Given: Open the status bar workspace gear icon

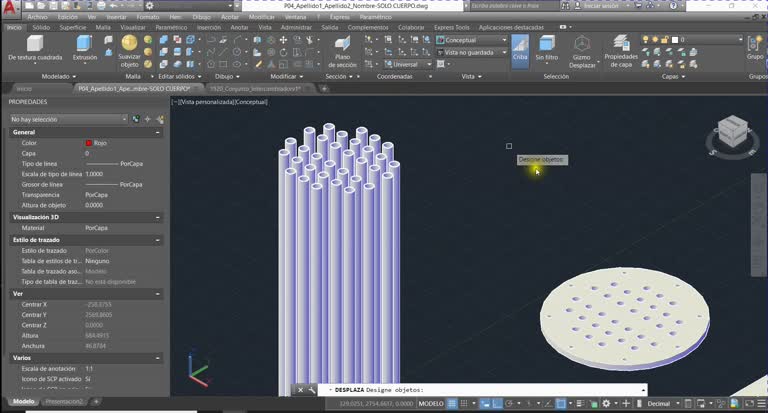Looking at the screenshot, I should pos(606,404).
